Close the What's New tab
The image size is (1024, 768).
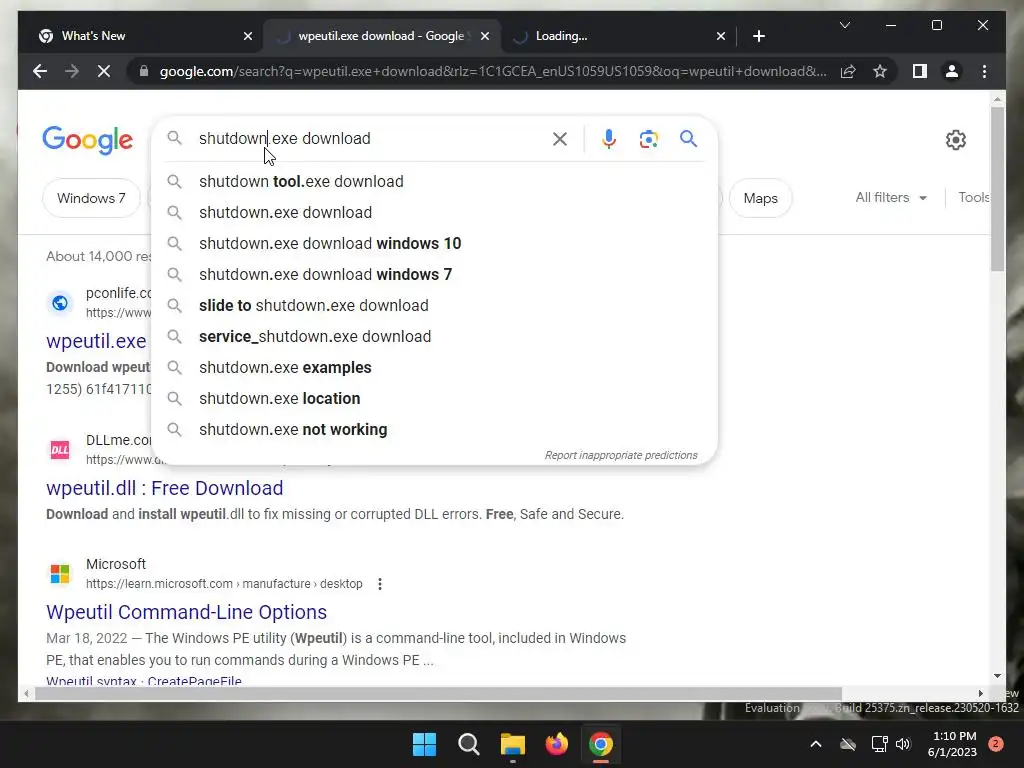pos(248,36)
